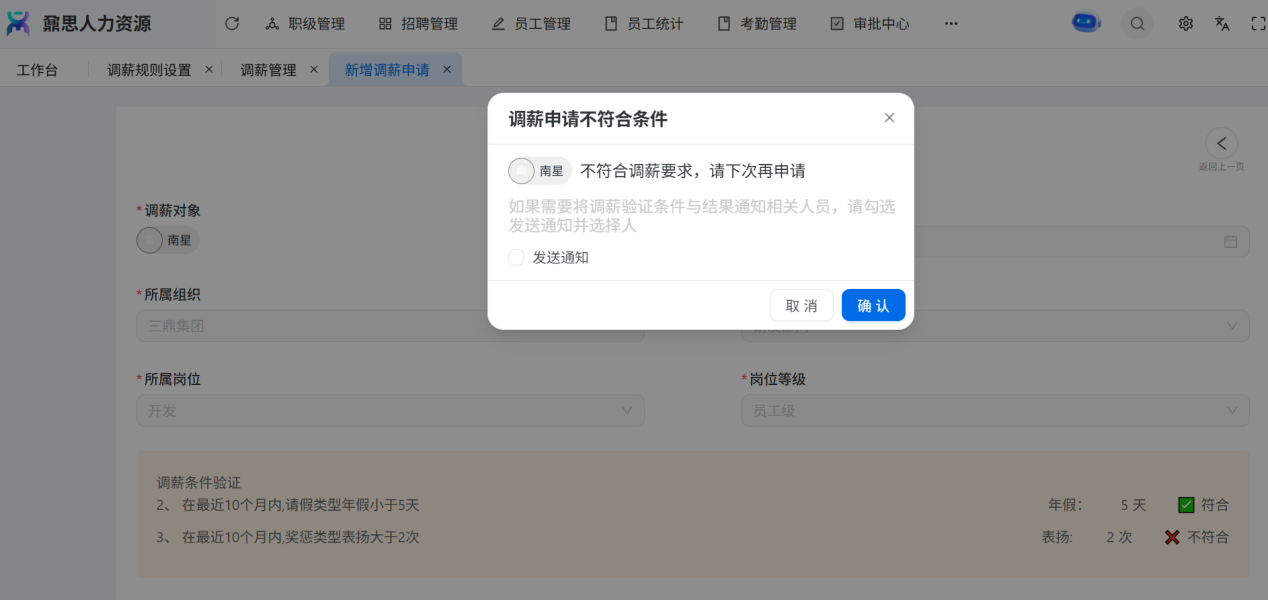Click the 确认 button
1268x600 pixels.
(873, 305)
